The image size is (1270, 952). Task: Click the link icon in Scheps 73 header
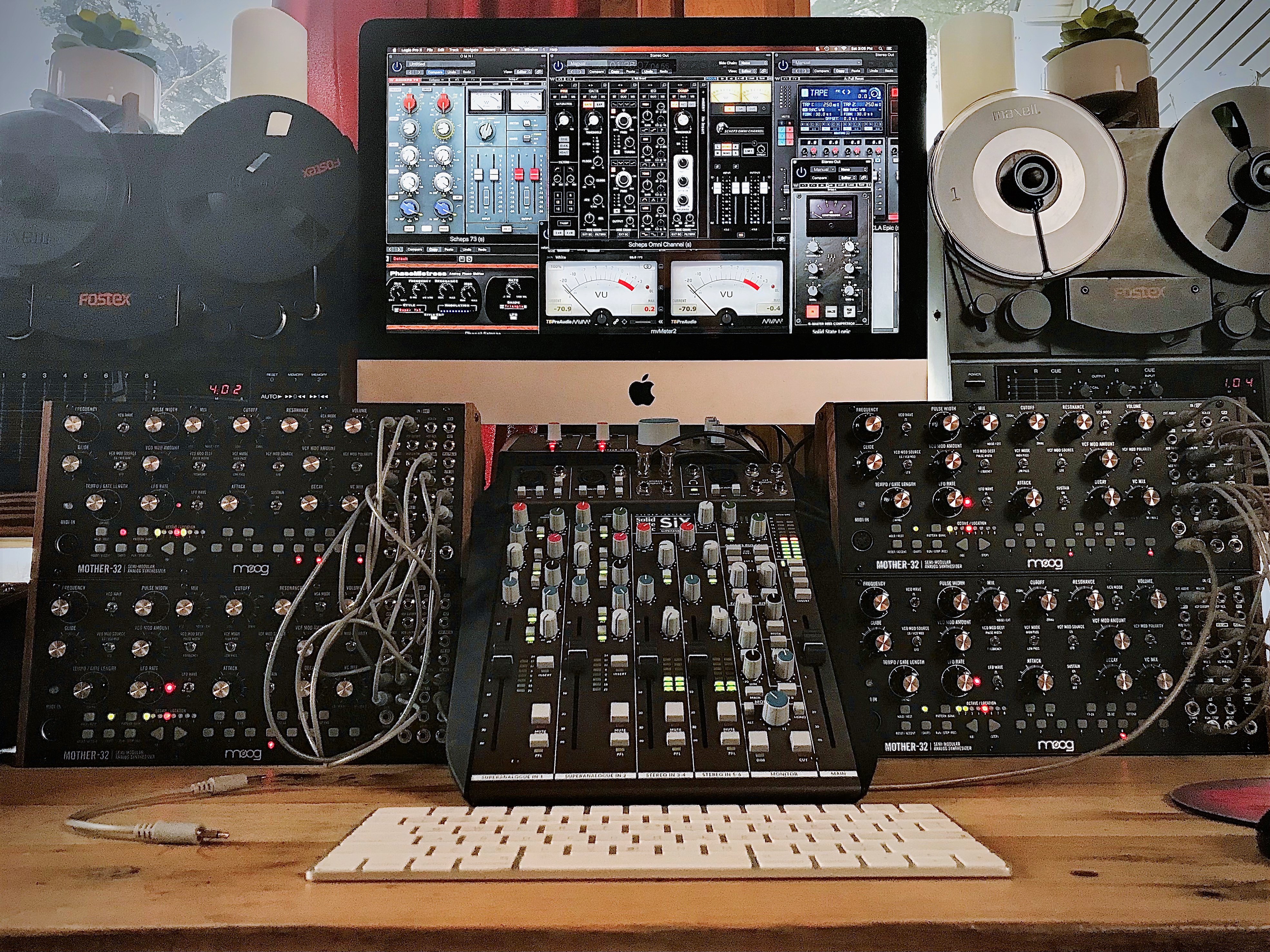[539, 72]
